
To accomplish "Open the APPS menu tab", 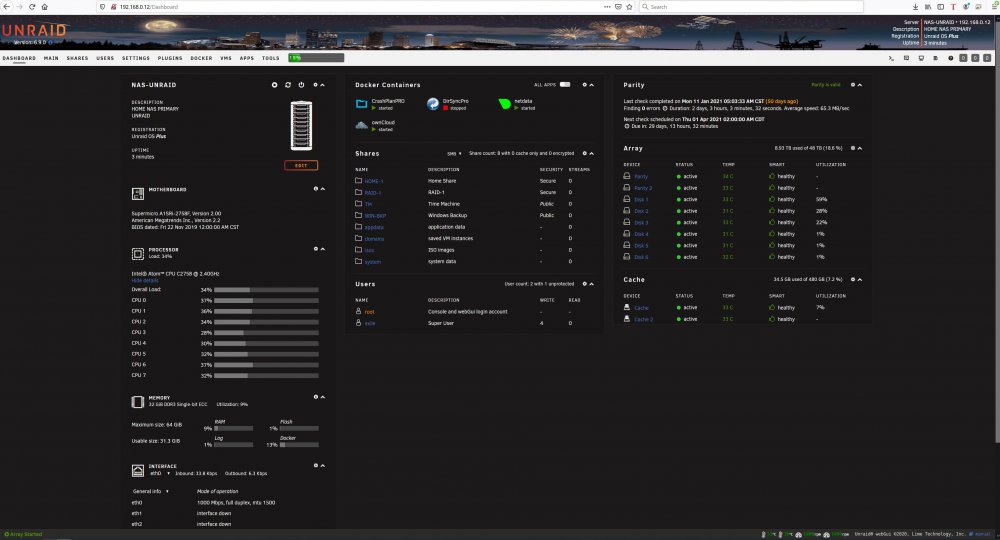I will (247, 58).
